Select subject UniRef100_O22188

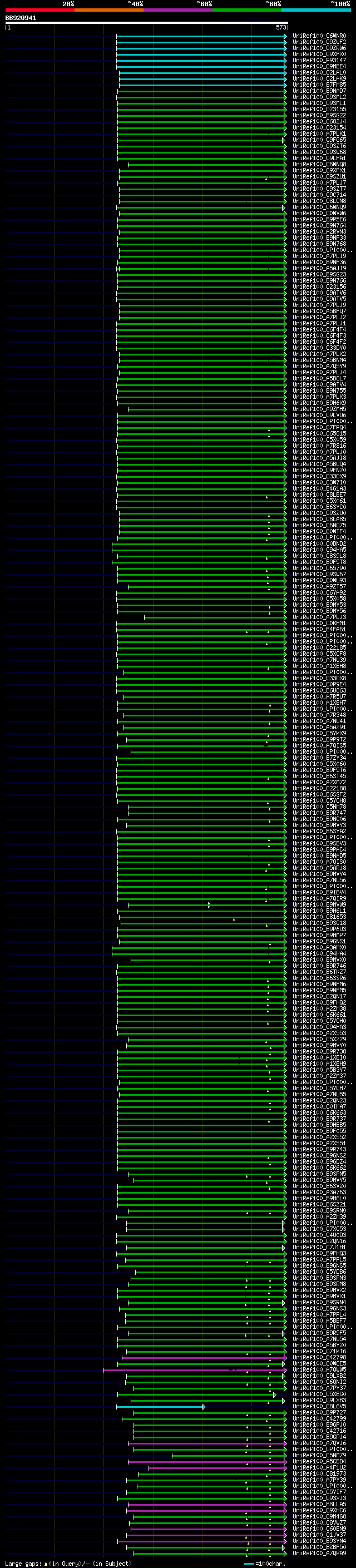(x=319, y=789)
